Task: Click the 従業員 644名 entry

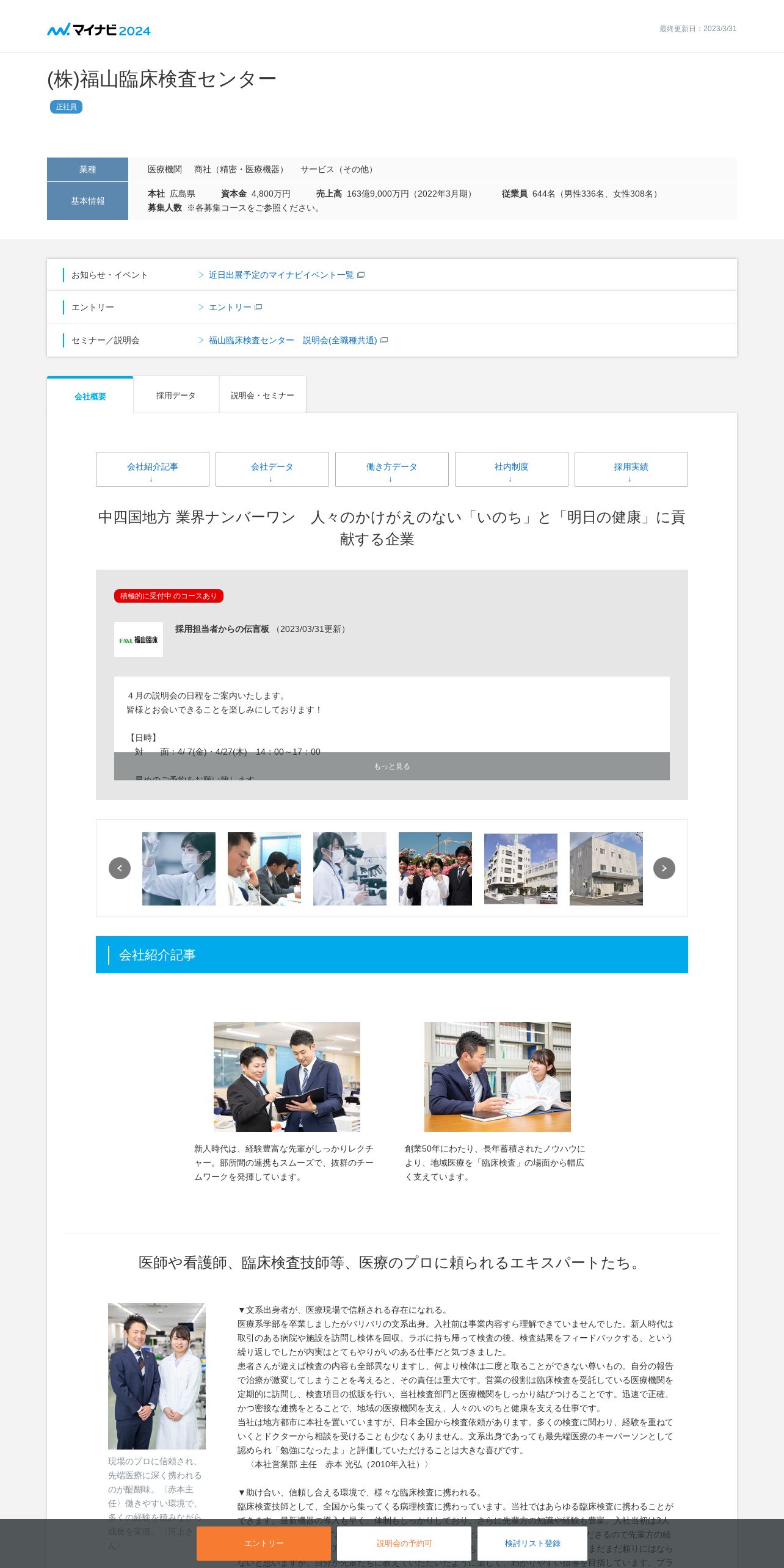Action: click(581, 194)
